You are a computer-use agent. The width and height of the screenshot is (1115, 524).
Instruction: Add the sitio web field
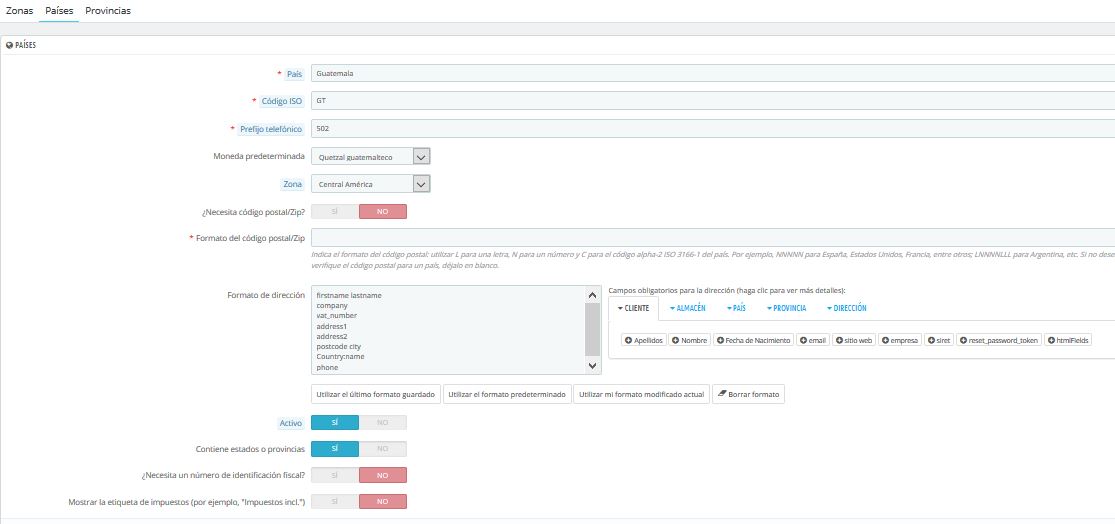[x=853, y=341]
